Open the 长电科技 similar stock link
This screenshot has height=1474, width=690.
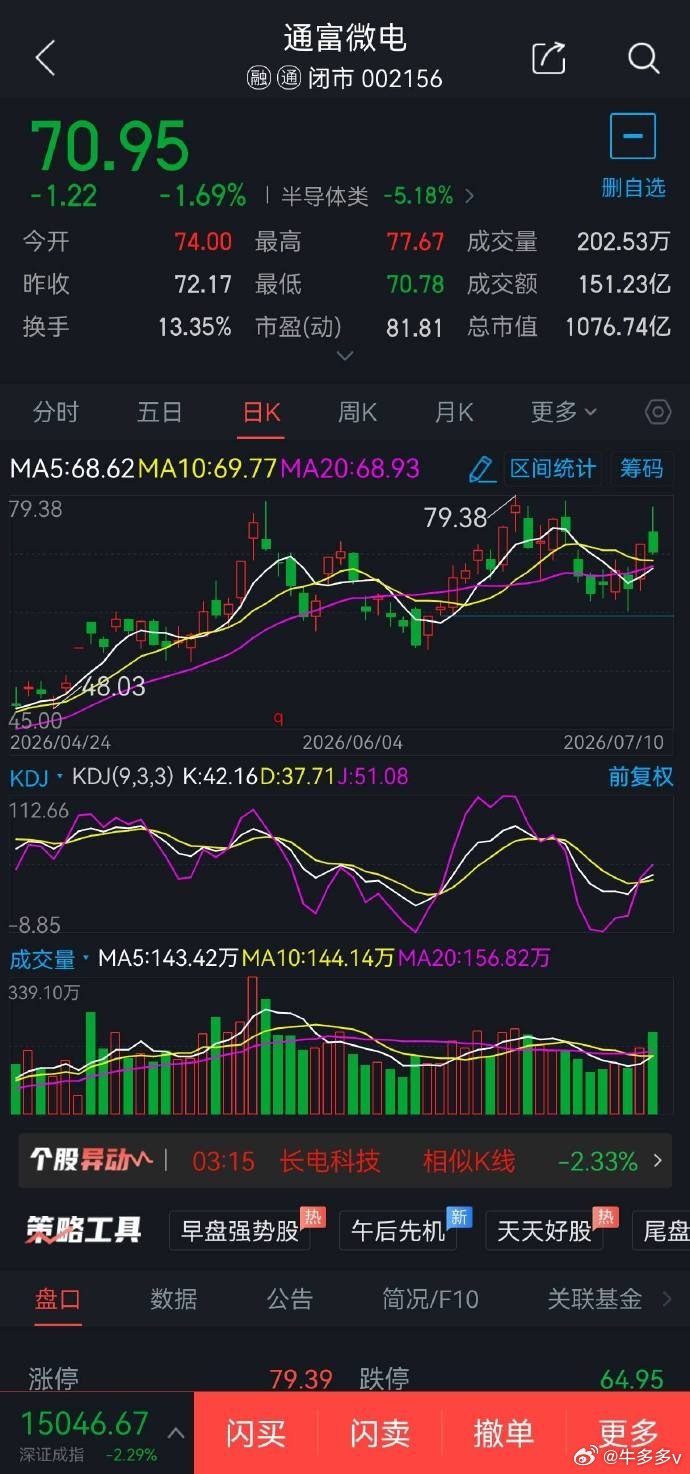pyautogui.click(x=330, y=1161)
